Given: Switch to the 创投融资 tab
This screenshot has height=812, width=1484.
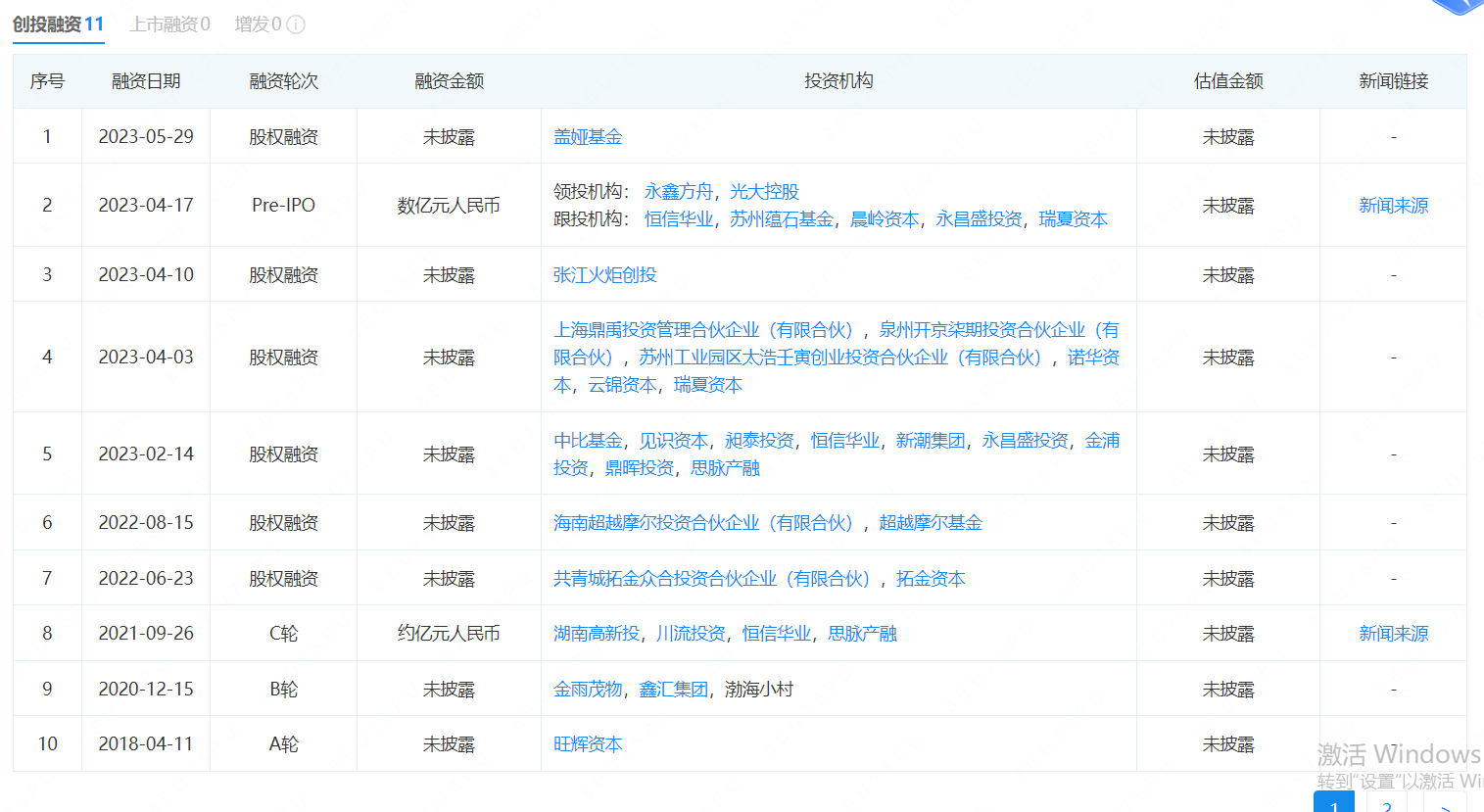Looking at the screenshot, I should (58, 24).
